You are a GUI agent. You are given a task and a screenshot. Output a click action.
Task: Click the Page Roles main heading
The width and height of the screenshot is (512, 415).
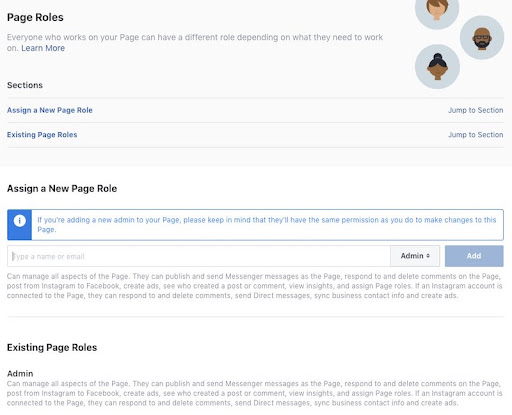[35, 17]
